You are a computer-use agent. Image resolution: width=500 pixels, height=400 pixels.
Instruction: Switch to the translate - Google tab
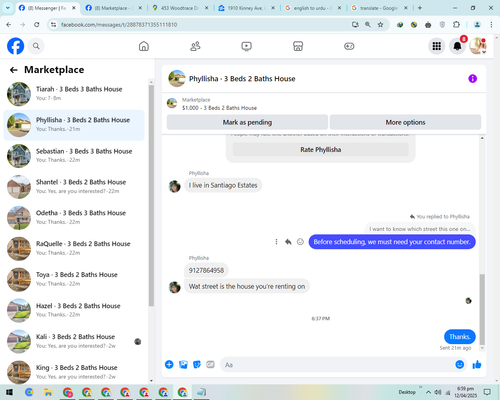point(379,8)
